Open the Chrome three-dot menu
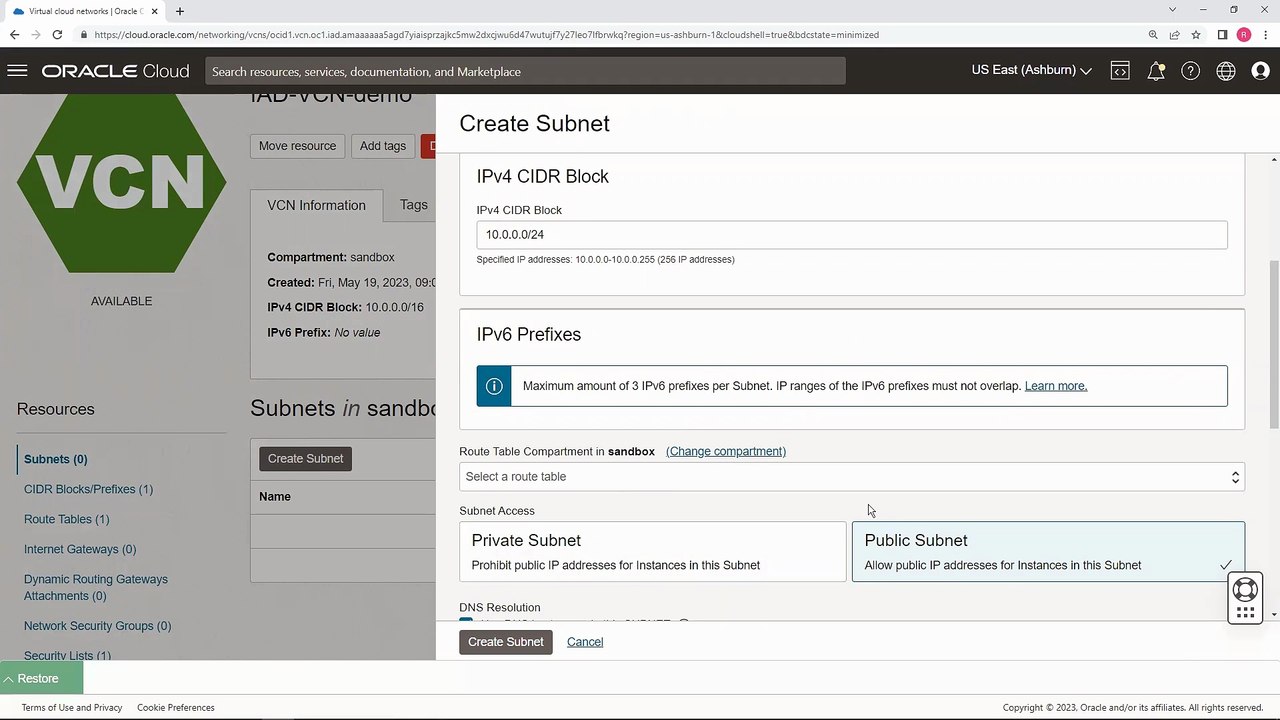Screen dimensions: 1280x720 (1265, 34)
